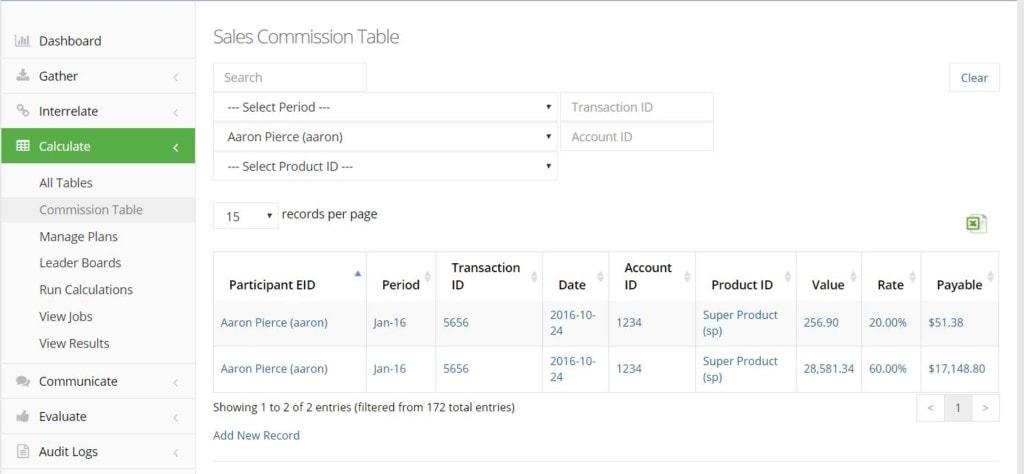Collapse the Calculate menu chevron
Image resolution: width=1024 pixels, height=474 pixels.
[175, 148]
